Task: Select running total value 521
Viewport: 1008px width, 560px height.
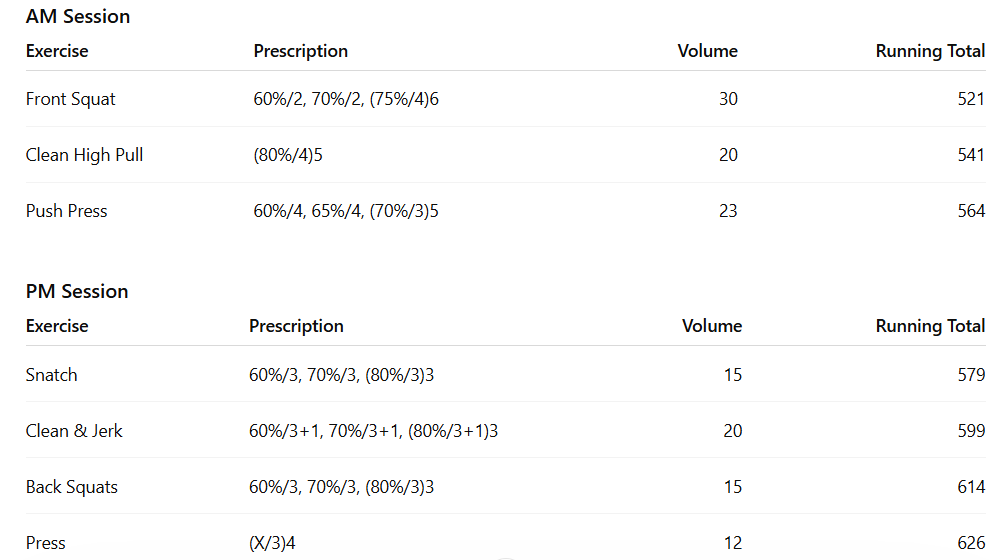Action: [970, 99]
